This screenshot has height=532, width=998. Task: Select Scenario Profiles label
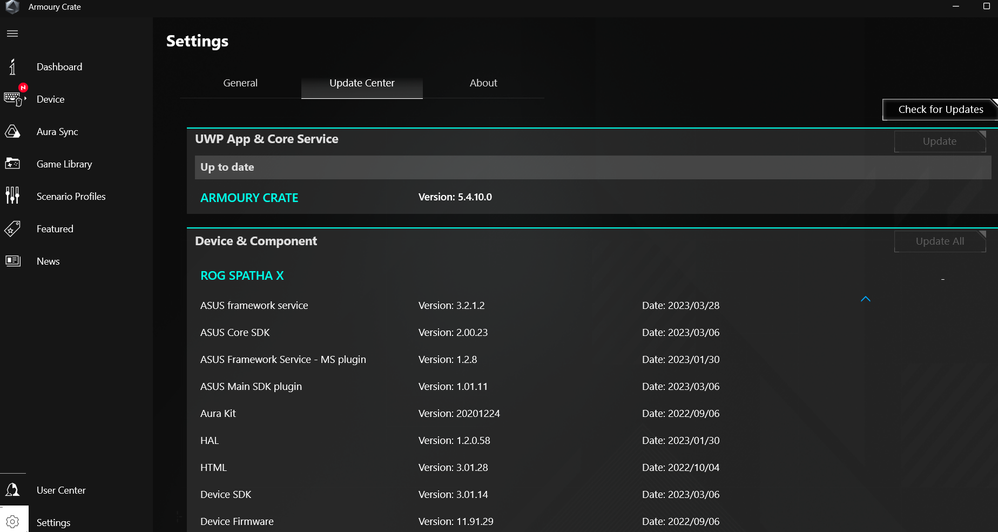(71, 197)
